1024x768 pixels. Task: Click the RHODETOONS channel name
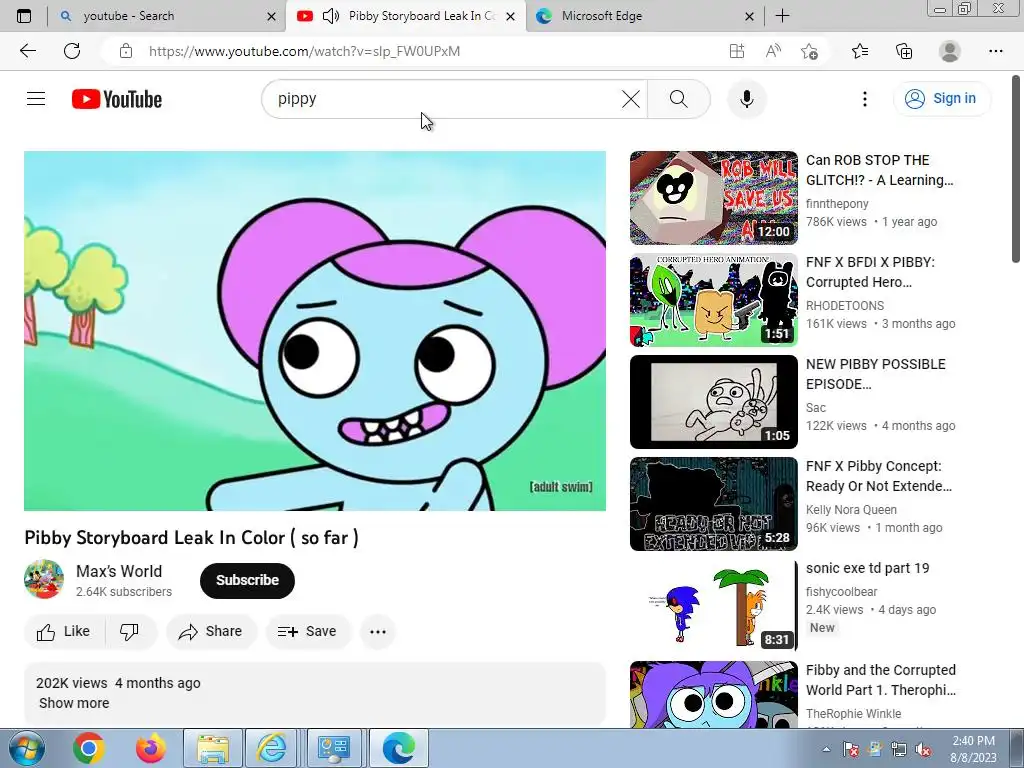tap(845, 306)
